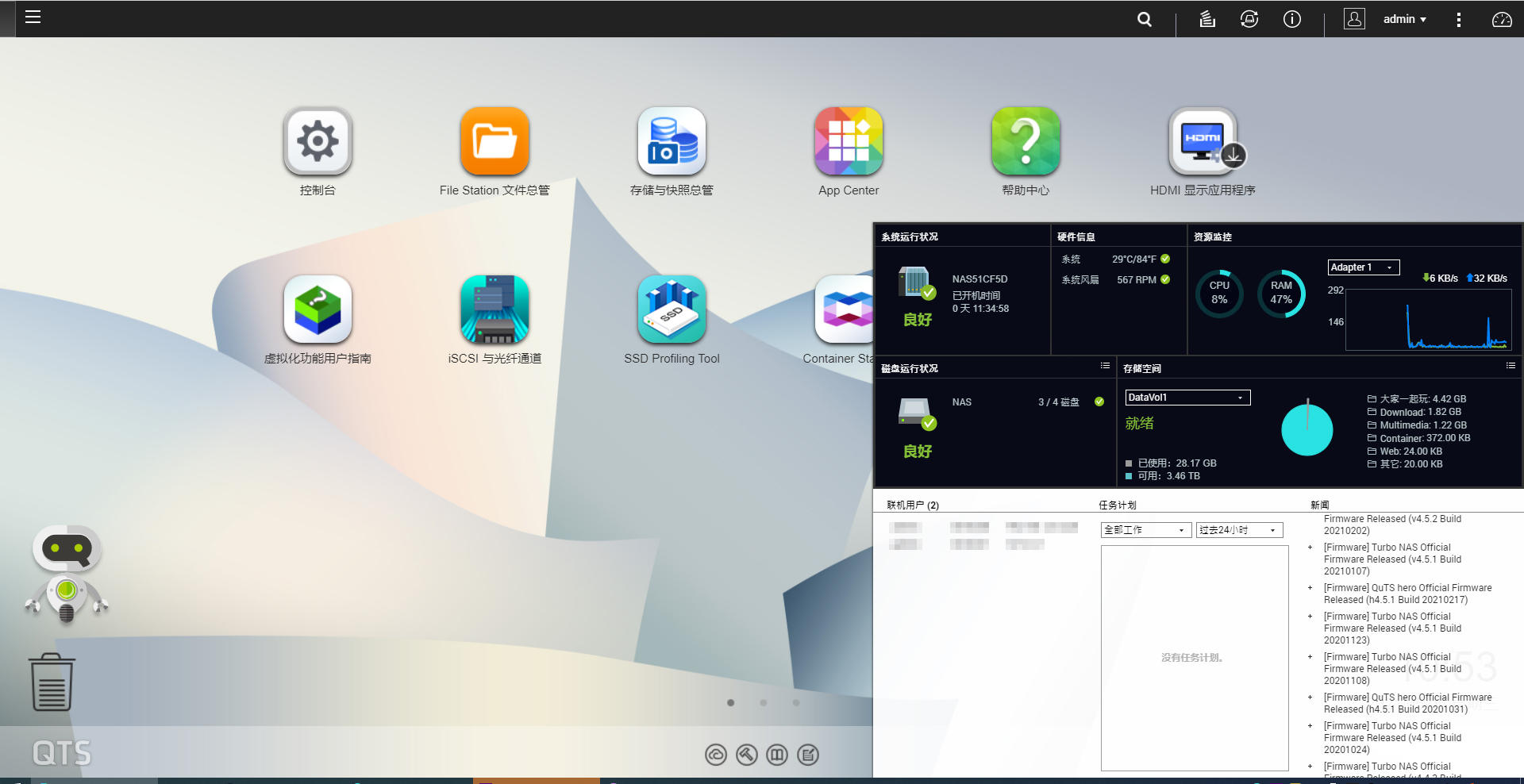The width and height of the screenshot is (1524, 784).
Task: Open background tasks icon in top bar
Action: click(x=1207, y=19)
